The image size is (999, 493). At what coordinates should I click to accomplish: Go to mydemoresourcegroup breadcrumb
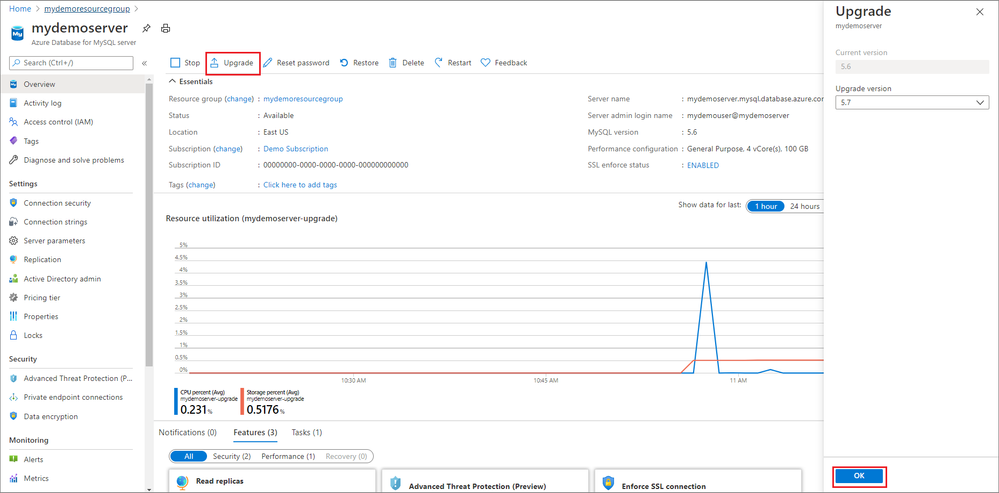coord(87,9)
